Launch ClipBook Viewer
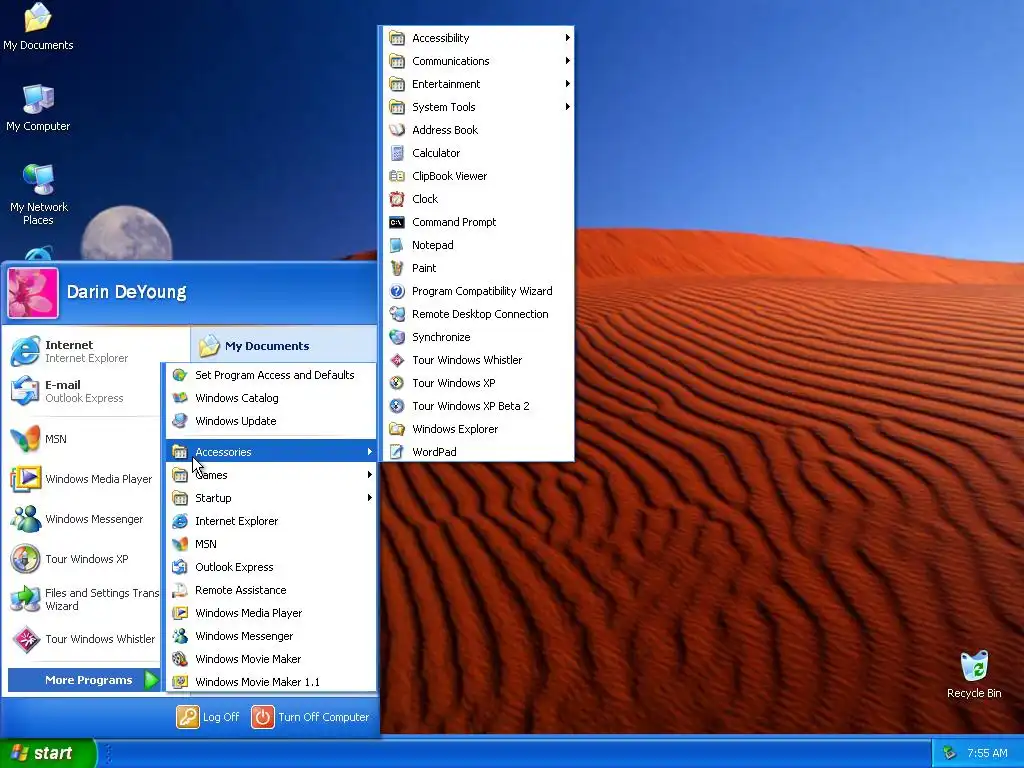This screenshot has height=768, width=1024. point(479,176)
